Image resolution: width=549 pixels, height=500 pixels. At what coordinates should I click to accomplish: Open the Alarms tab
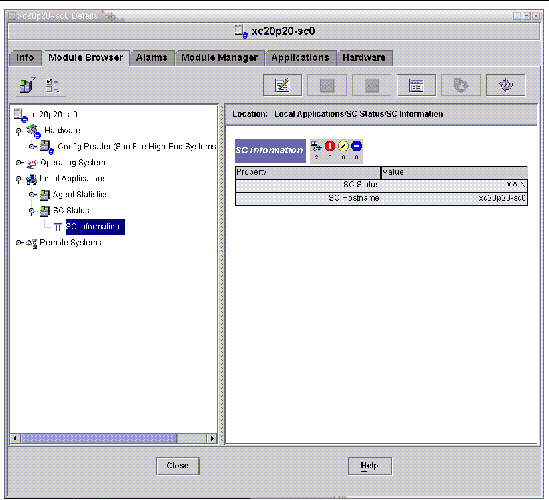(x=151, y=58)
